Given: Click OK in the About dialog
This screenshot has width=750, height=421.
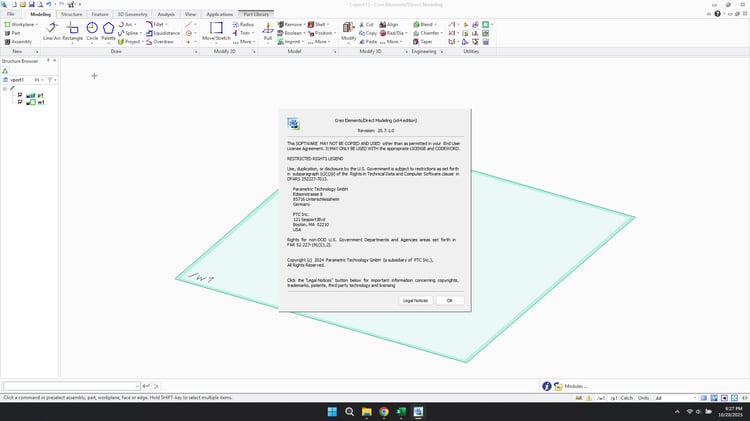Looking at the screenshot, I should pos(450,300).
